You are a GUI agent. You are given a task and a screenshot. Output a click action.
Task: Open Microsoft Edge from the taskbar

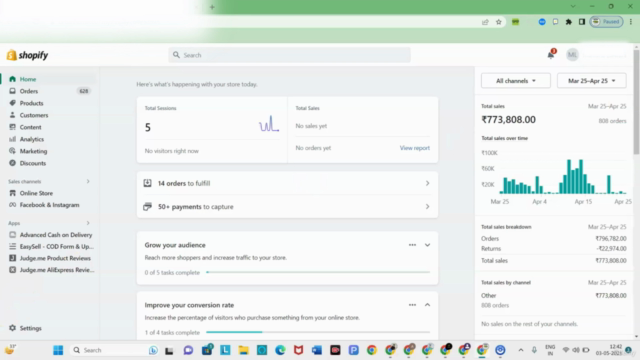(280, 350)
